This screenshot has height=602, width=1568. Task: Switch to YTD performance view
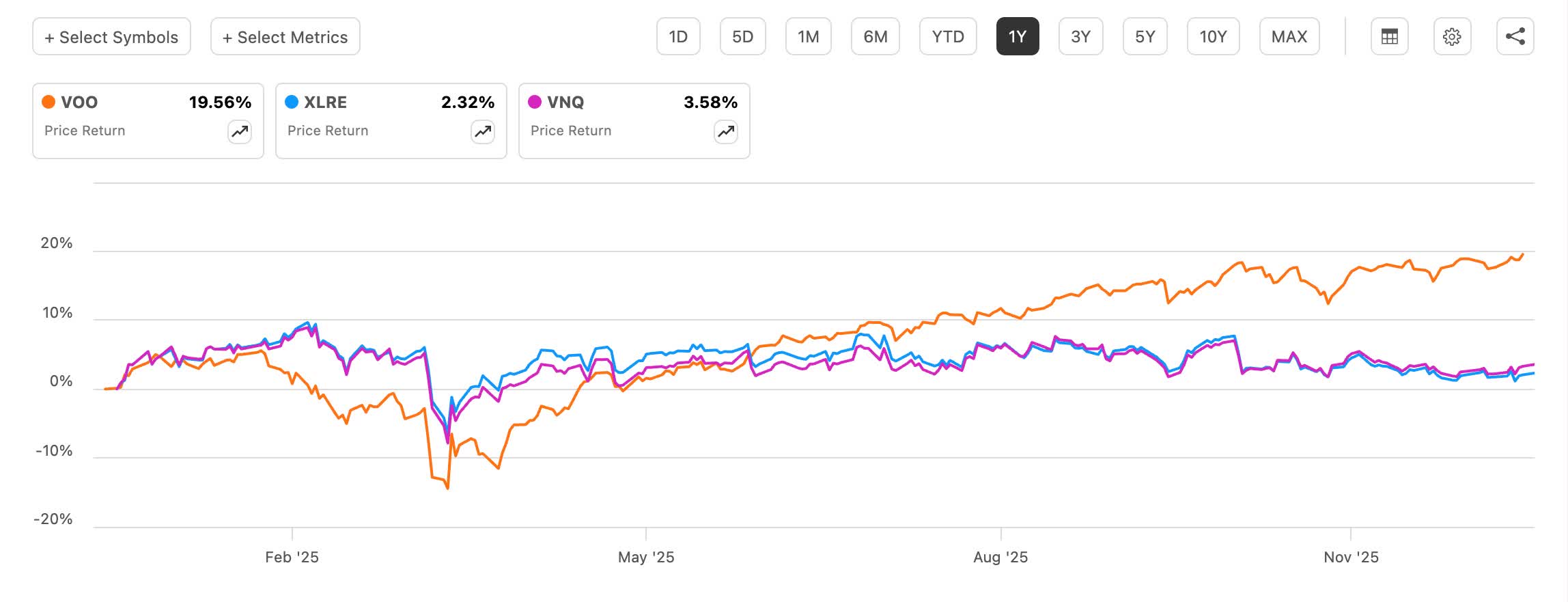948,37
